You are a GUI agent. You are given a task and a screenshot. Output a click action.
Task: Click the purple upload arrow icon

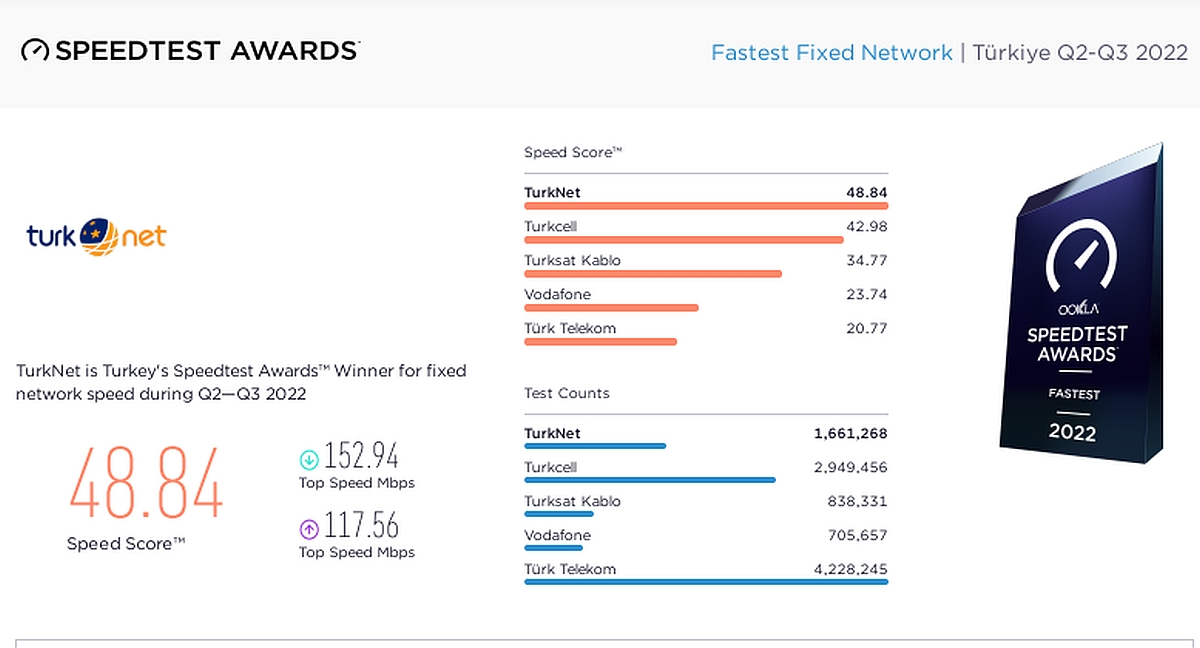309,528
